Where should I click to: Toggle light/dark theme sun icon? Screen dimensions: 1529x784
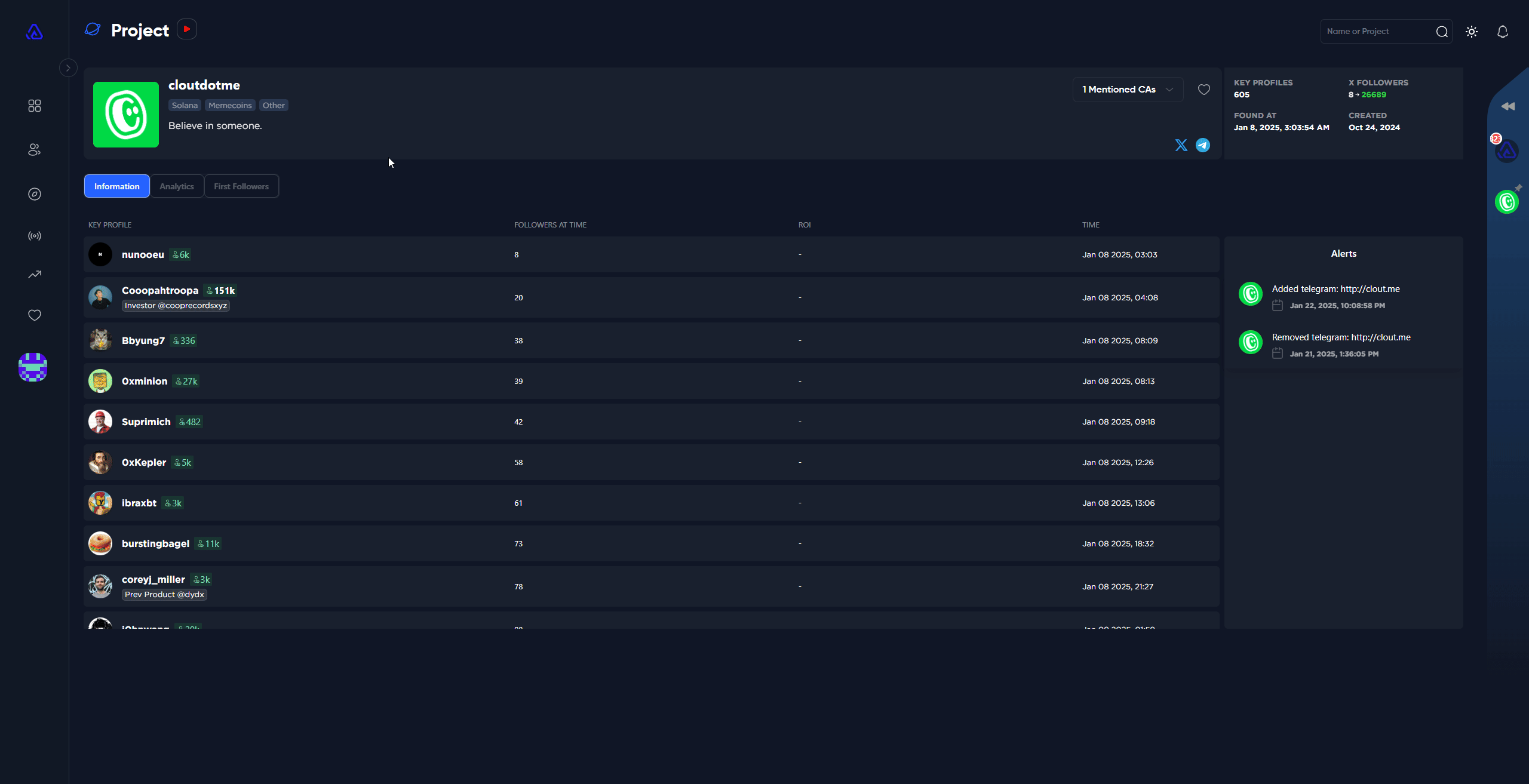pyautogui.click(x=1472, y=32)
